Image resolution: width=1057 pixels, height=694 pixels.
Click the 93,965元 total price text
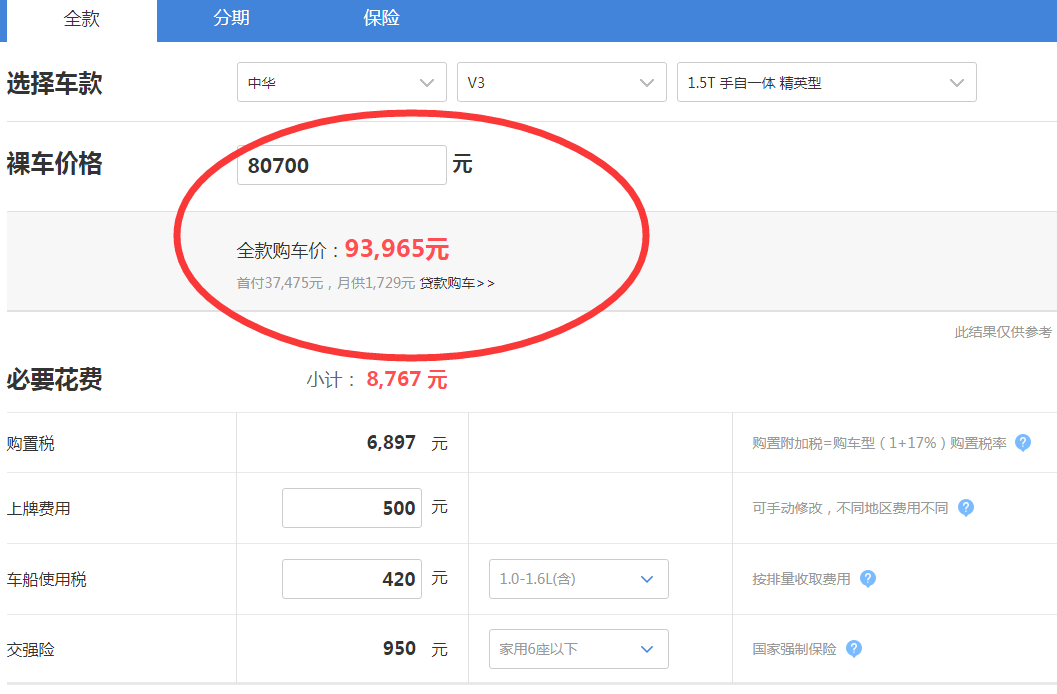(x=397, y=249)
